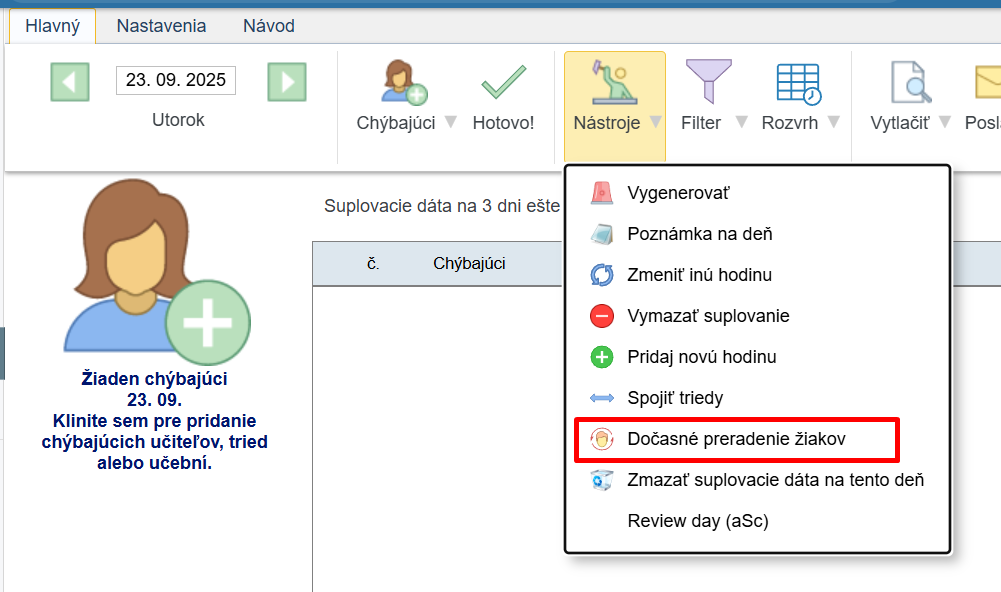Click the Chýbajúci teacher icon in toolbar
Screen dimensions: 1001x592
tap(403, 82)
